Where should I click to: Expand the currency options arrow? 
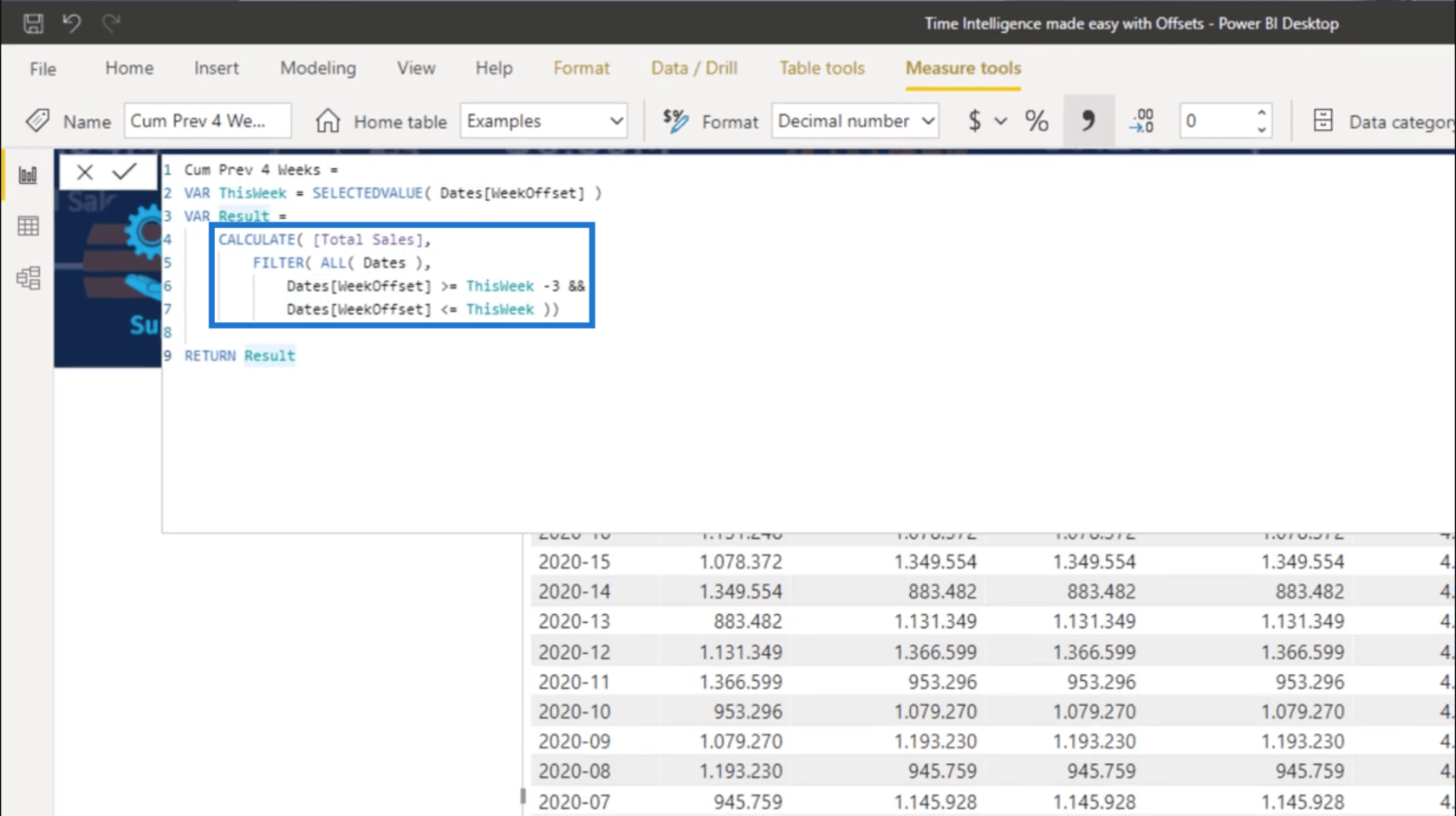pos(1001,121)
